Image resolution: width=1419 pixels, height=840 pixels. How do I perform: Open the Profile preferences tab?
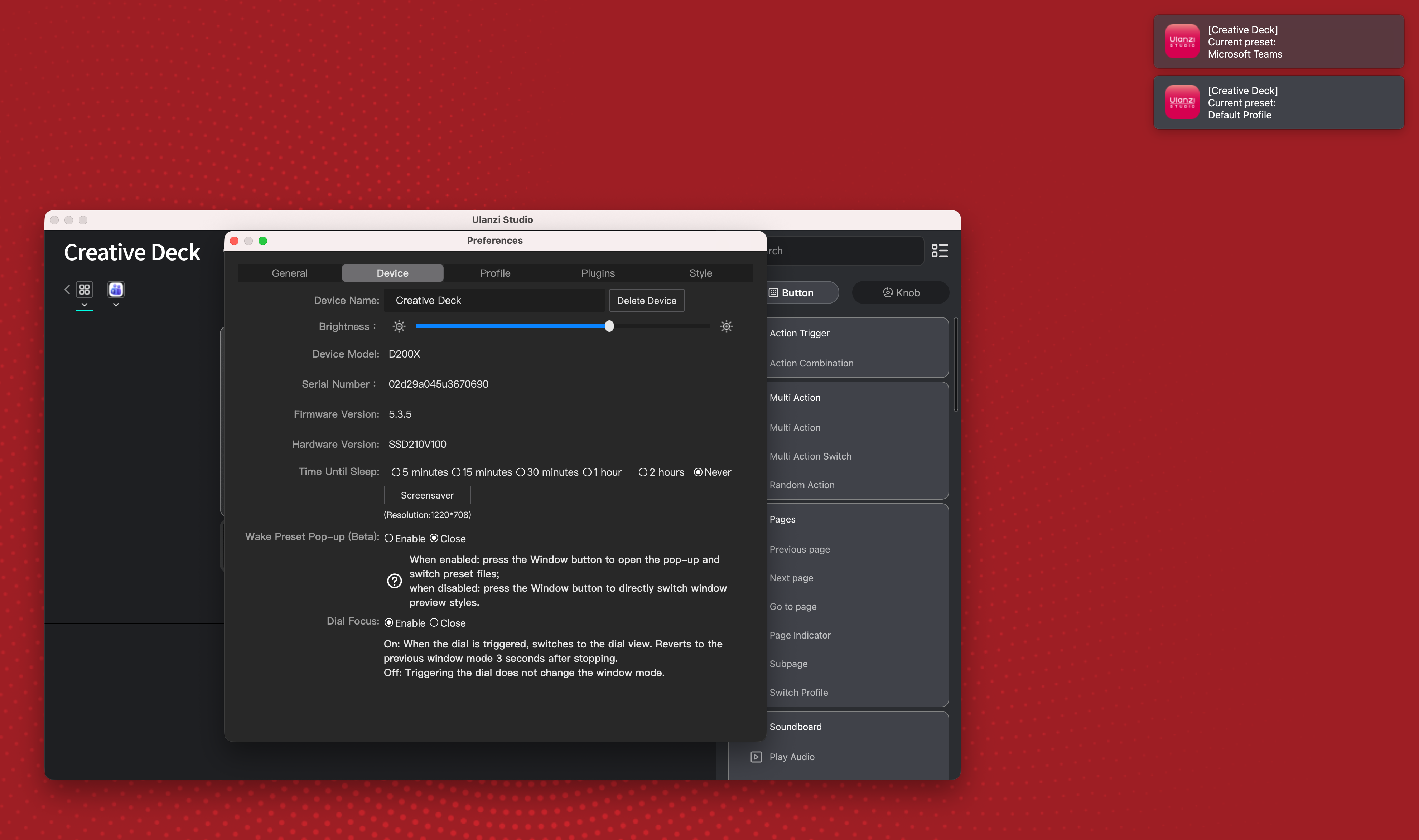[x=495, y=273]
